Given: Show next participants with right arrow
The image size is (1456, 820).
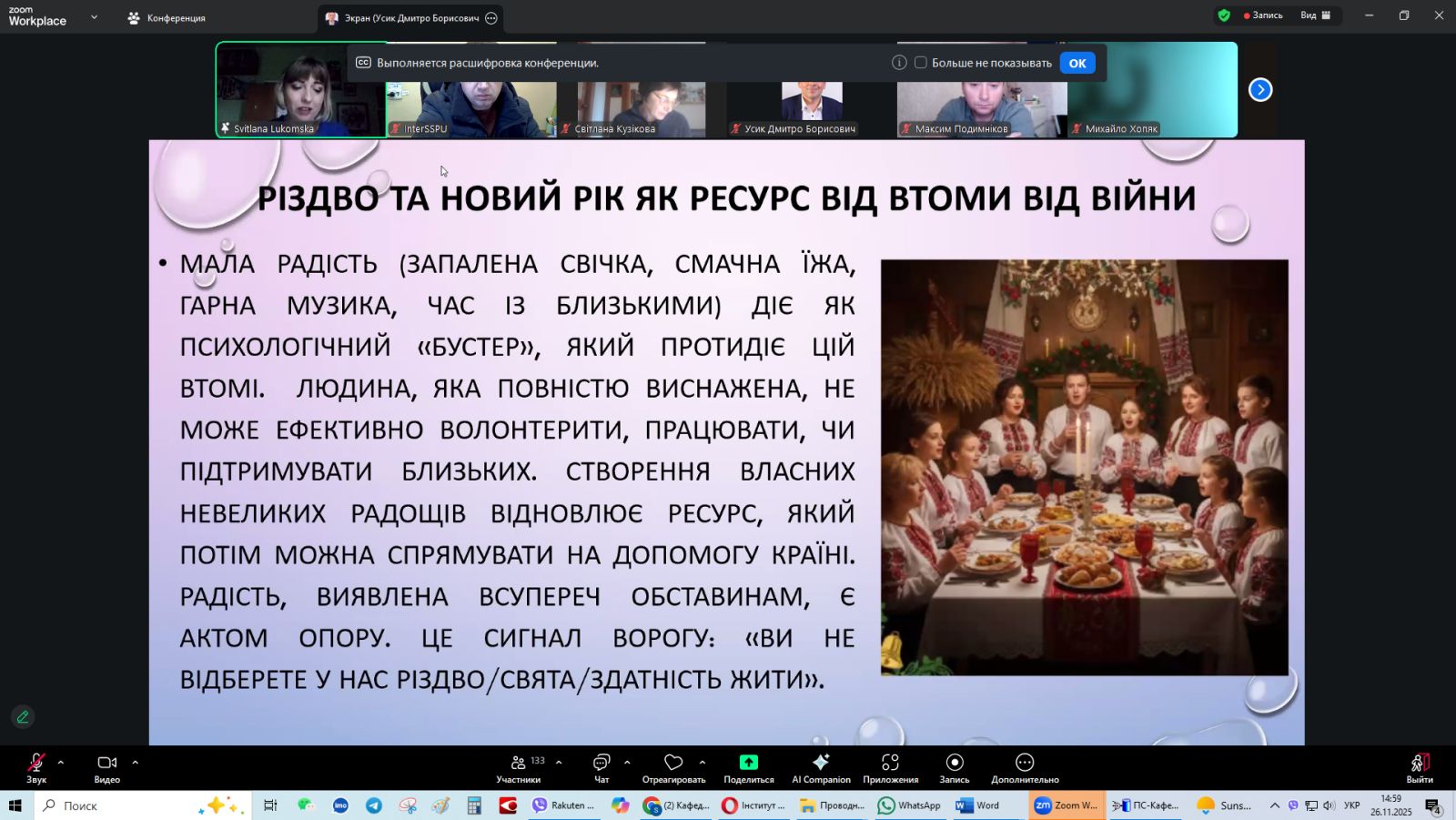Looking at the screenshot, I should tap(1260, 89).
